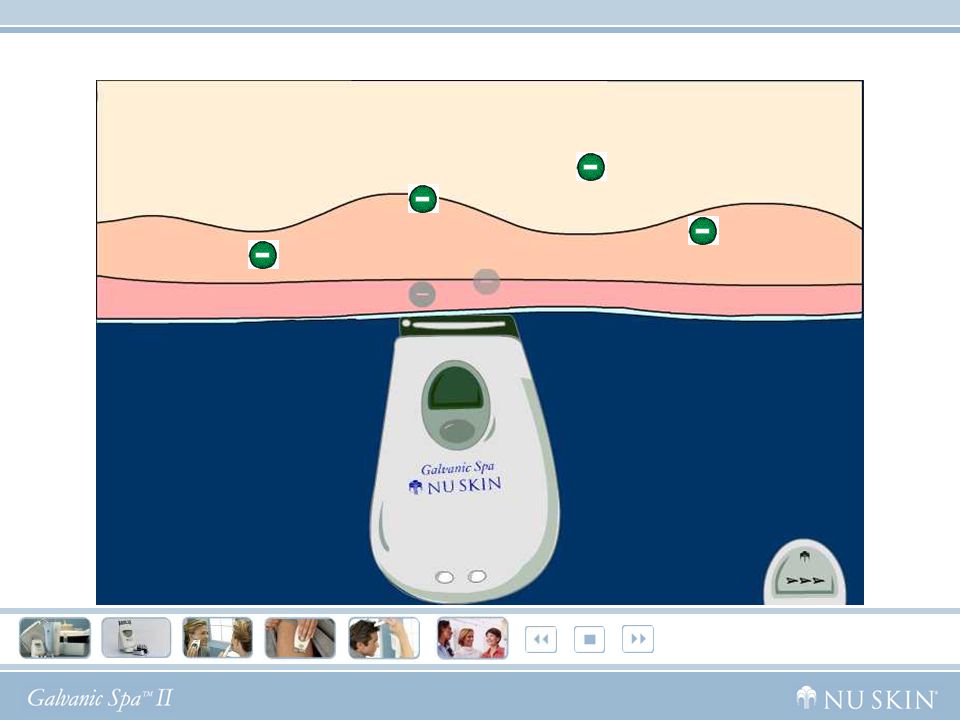Click the small device icon with three arrows
Screen dimensions: 960x720
click(804, 572)
